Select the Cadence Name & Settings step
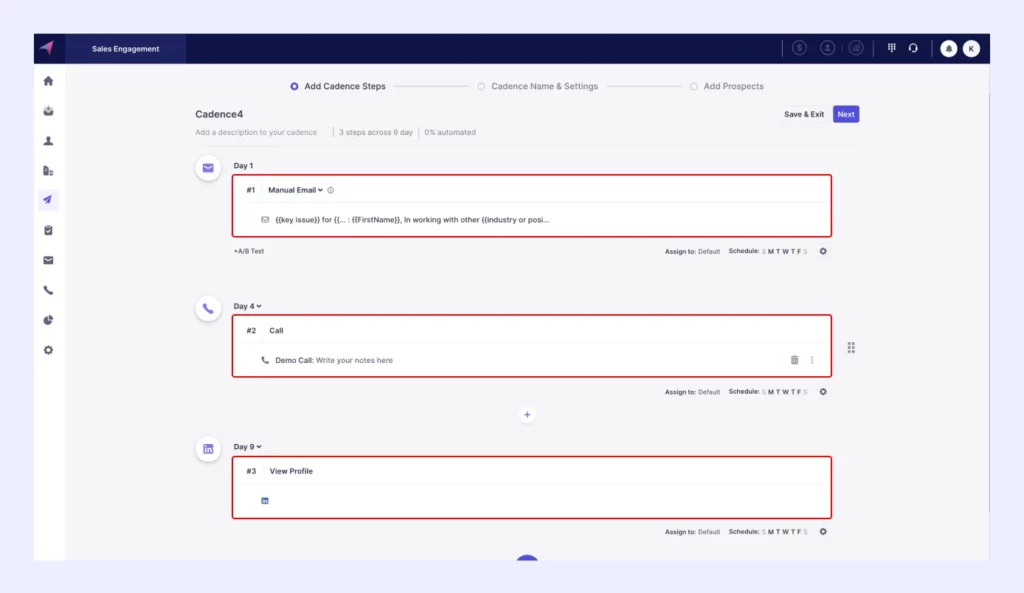This screenshot has height=593, width=1024. tap(482, 87)
